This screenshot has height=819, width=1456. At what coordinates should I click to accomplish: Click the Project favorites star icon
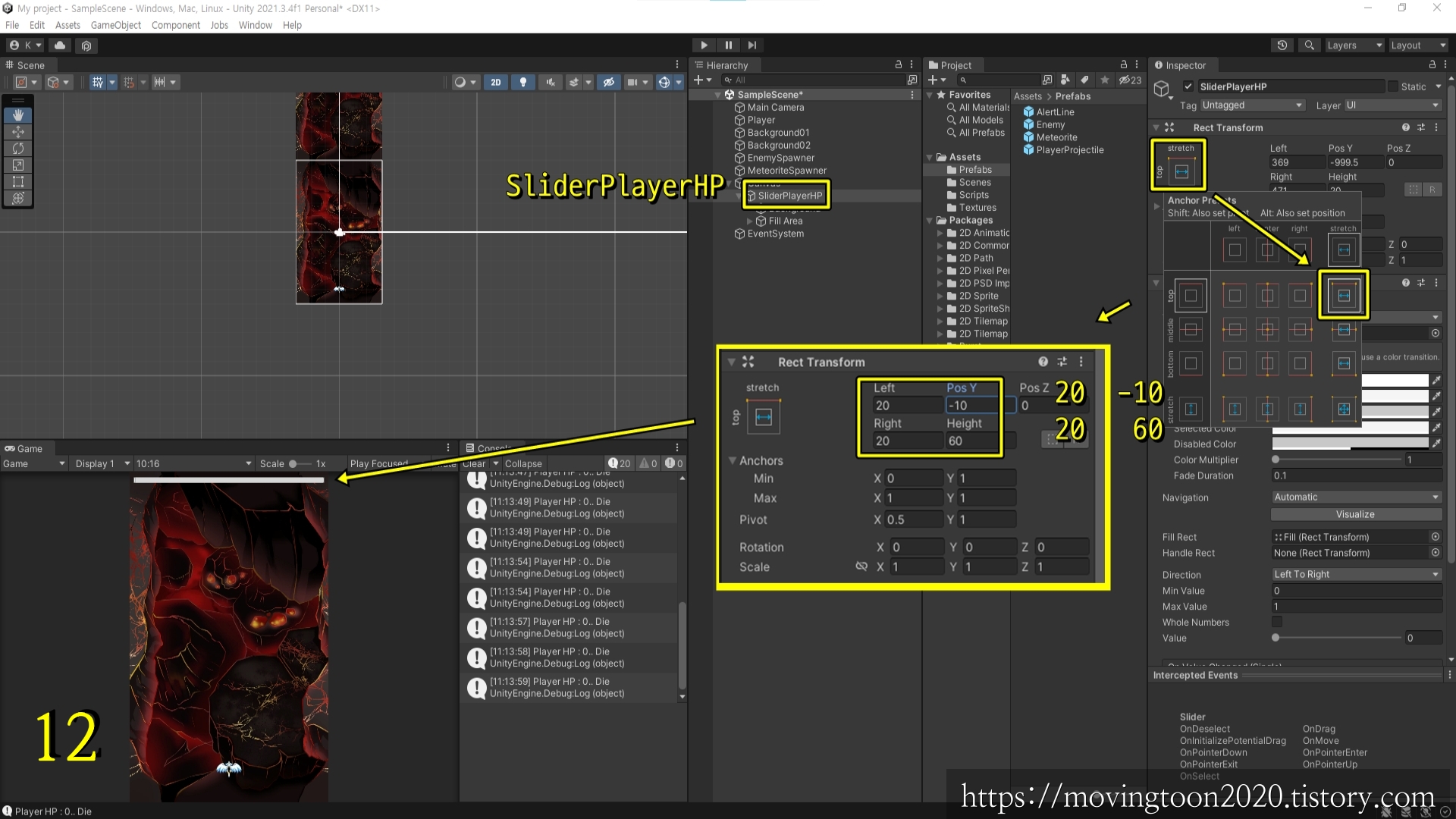[1105, 80]
